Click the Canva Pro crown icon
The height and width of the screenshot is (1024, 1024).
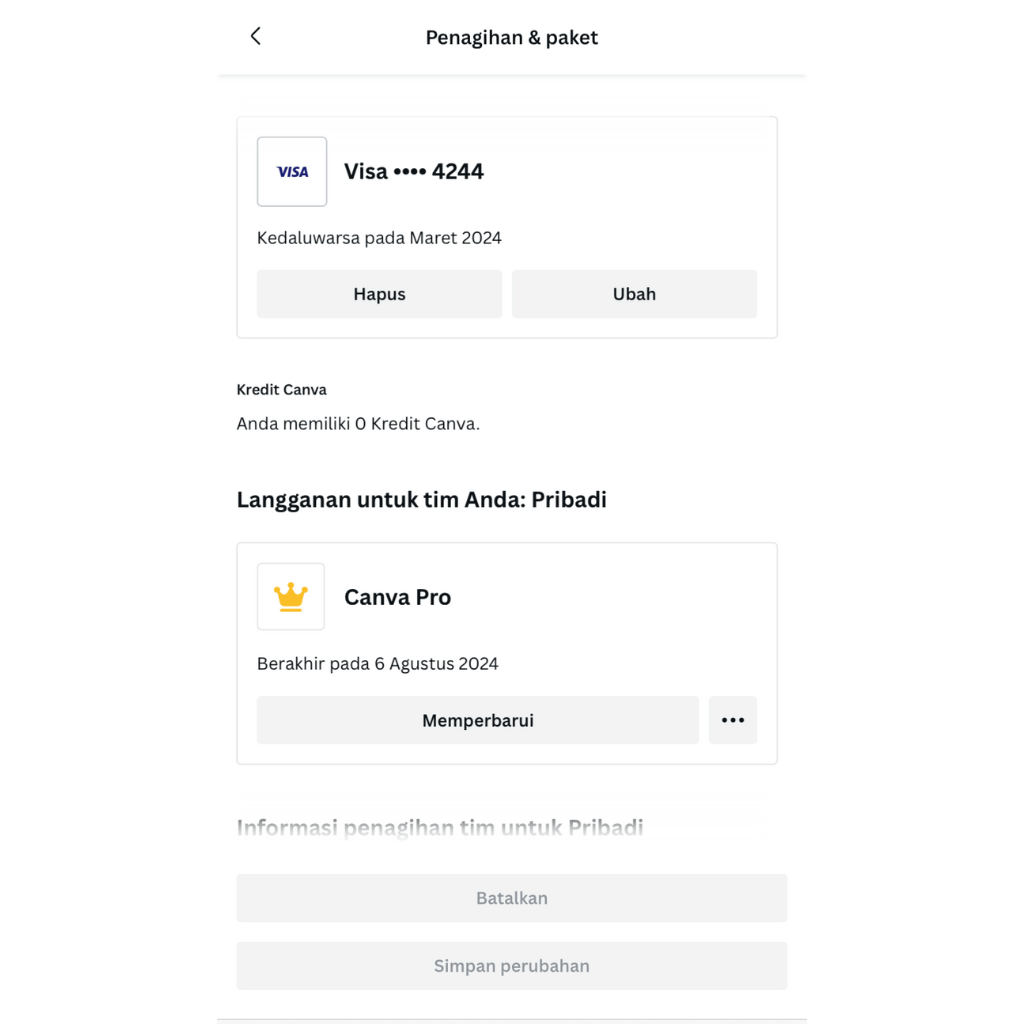click(x=291, y=597)
